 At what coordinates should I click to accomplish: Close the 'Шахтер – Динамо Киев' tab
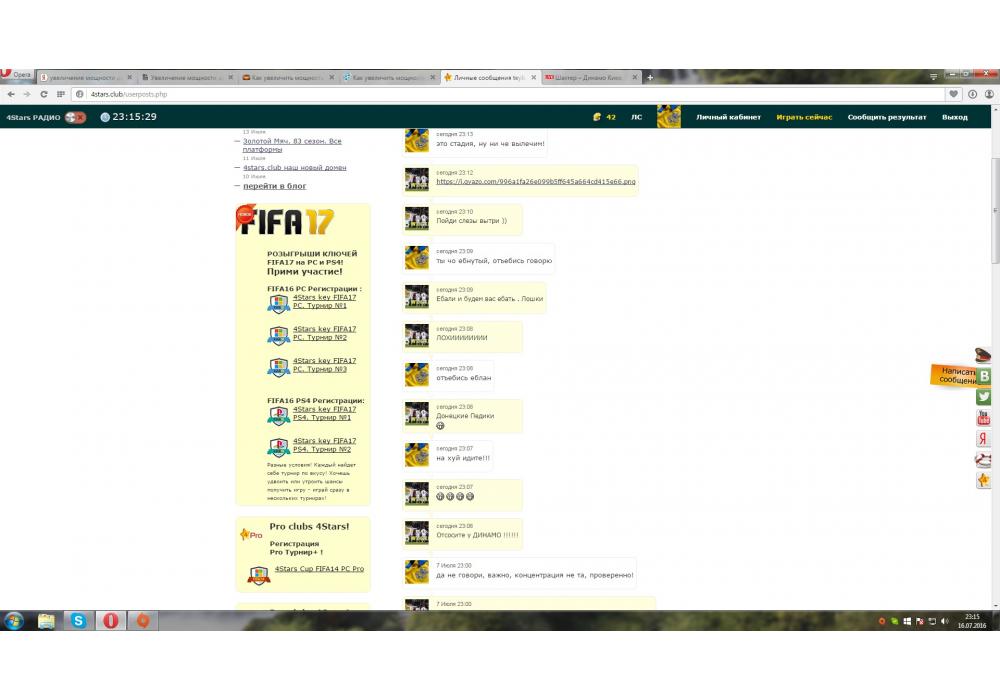(635, 77)
